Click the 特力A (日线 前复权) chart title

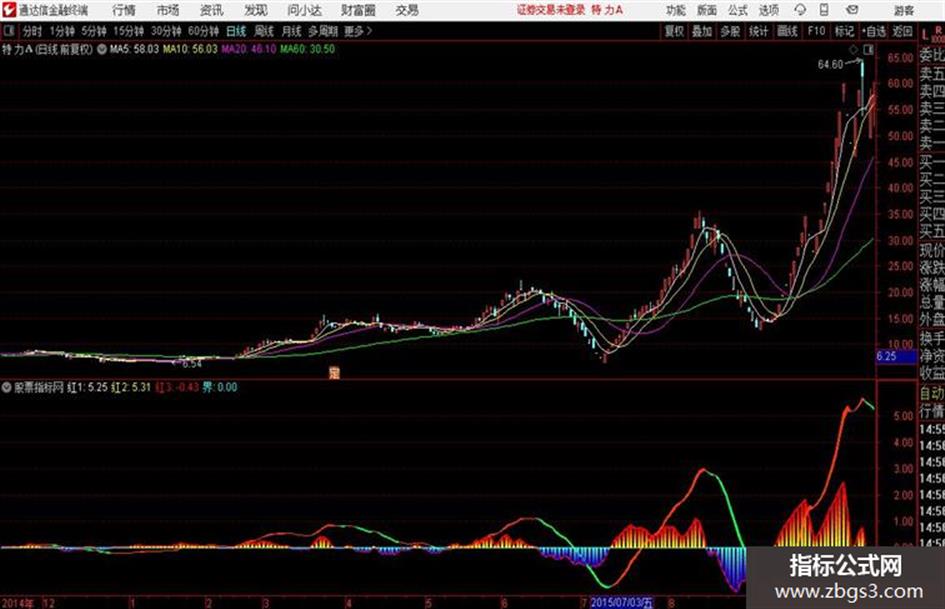pyautogui.click(x=48, y=49)
